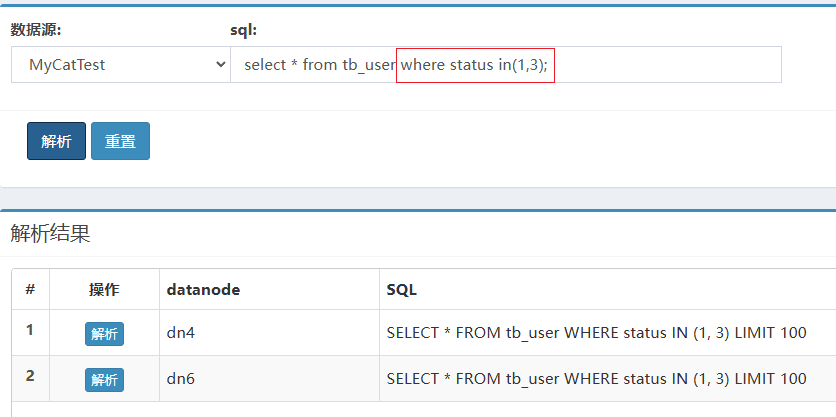The image size is (836, 417).
Task: Click the 解析结果 panel heading
Action: click(50, 234)
